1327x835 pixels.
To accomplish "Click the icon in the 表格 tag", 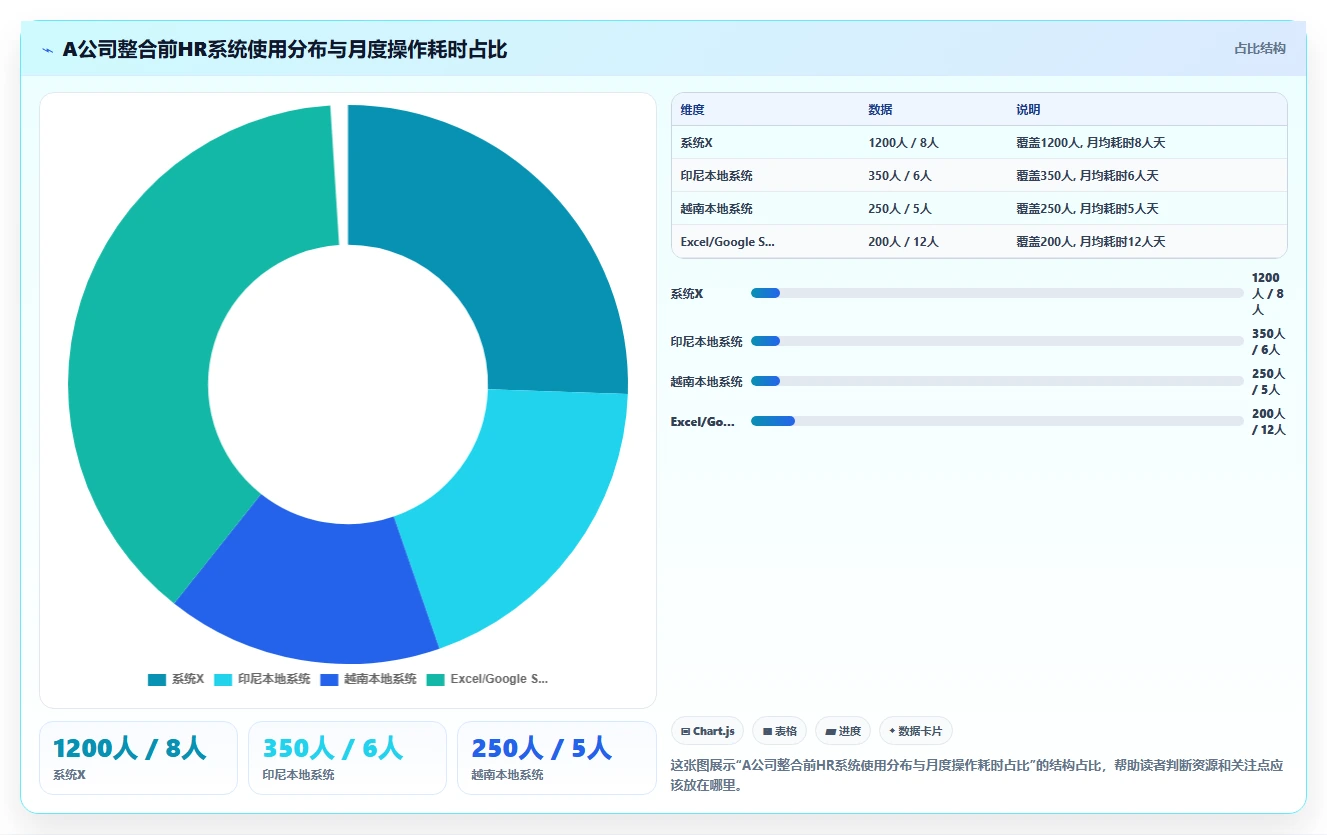I will click(767, 732).
